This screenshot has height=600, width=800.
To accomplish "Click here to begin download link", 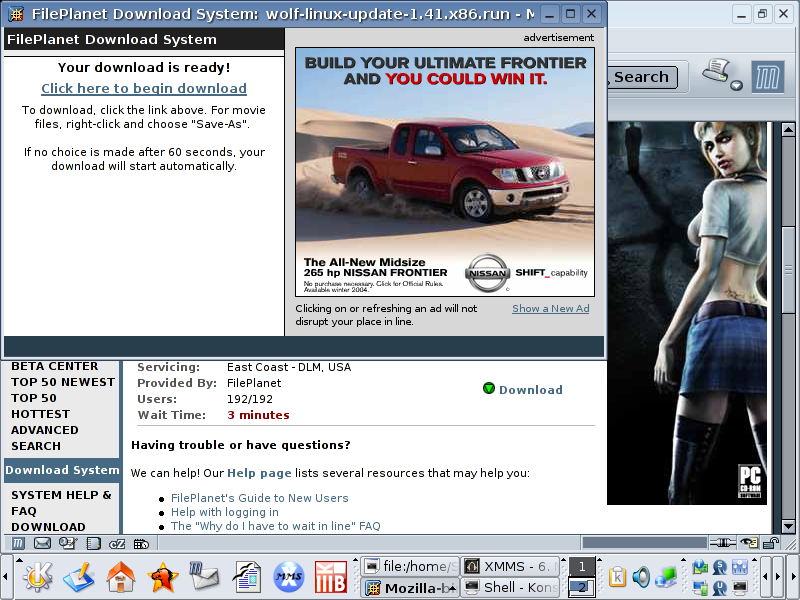I will coord(144,88).
